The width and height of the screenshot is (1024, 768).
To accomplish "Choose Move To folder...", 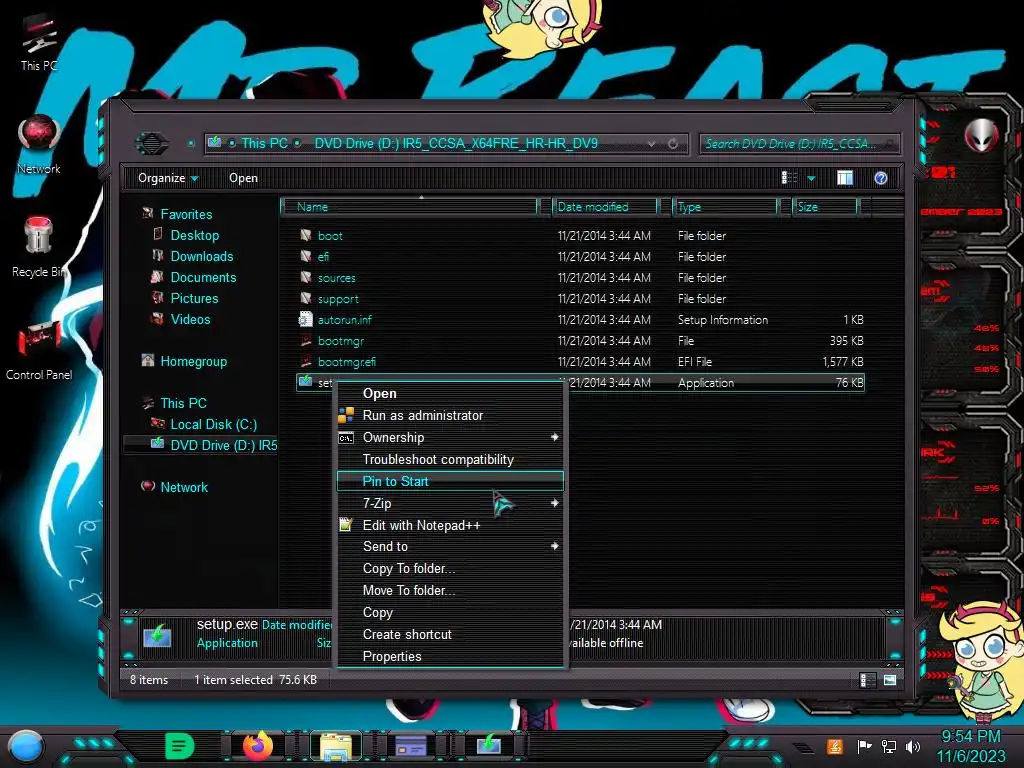I will tap(450, 590).
